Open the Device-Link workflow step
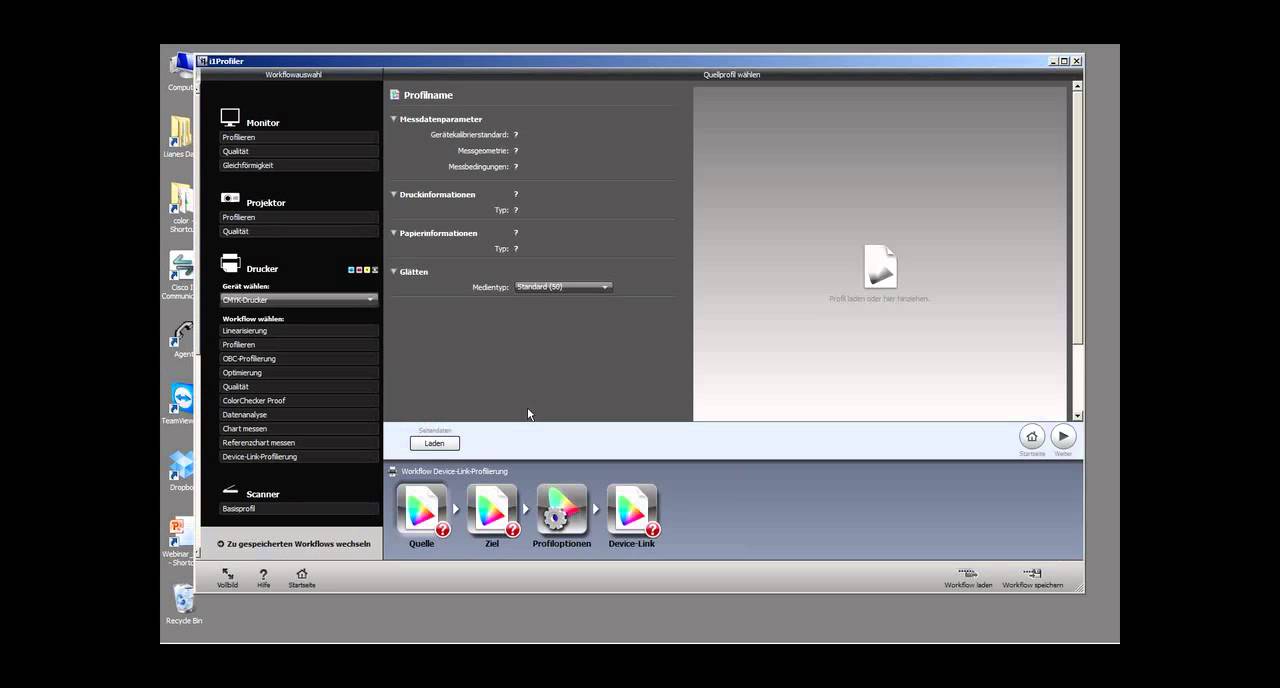The height and width of the screenshot is (688, 1280). 632,509
